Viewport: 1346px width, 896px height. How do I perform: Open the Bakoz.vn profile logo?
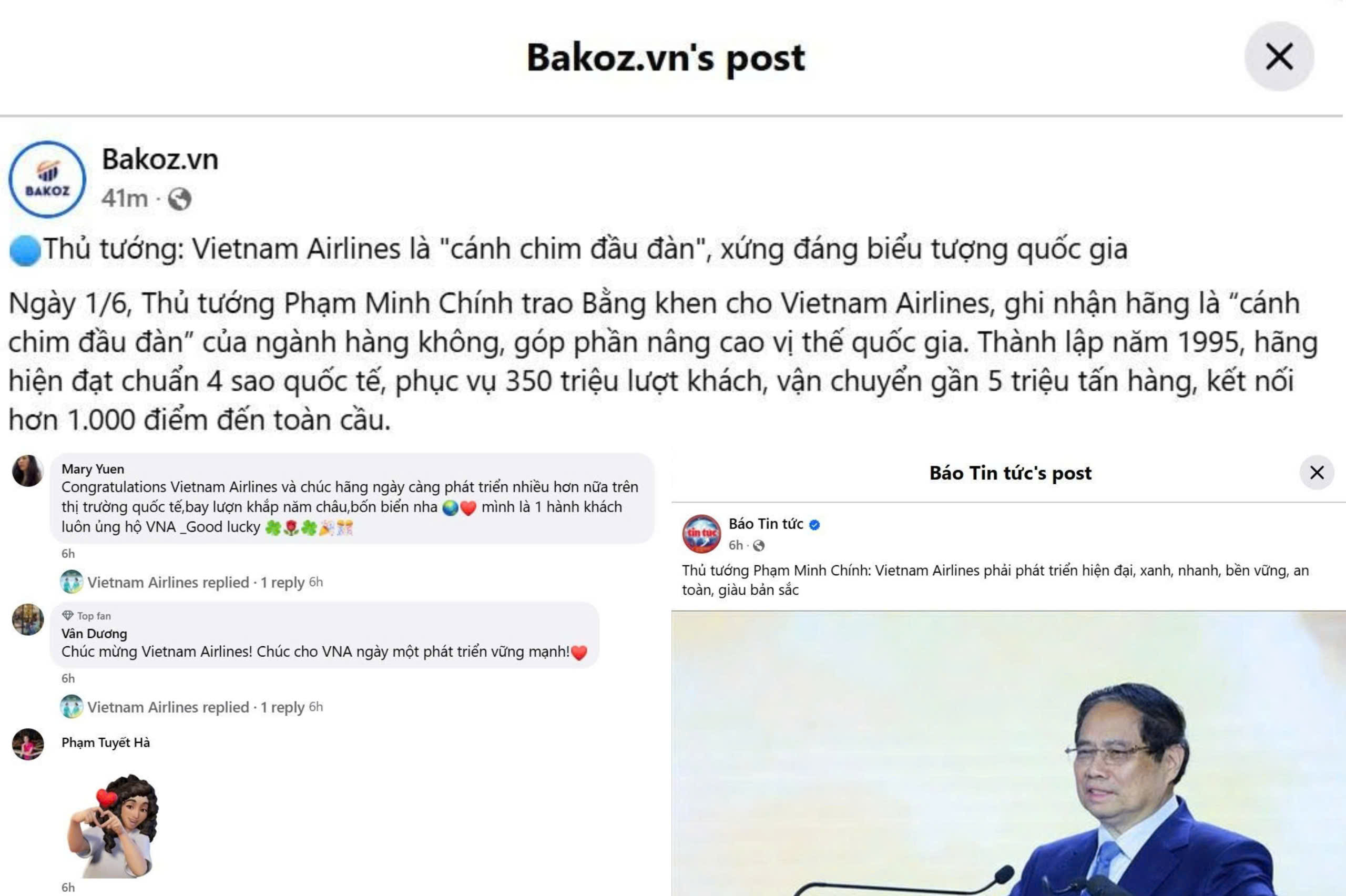coord(47,179)
